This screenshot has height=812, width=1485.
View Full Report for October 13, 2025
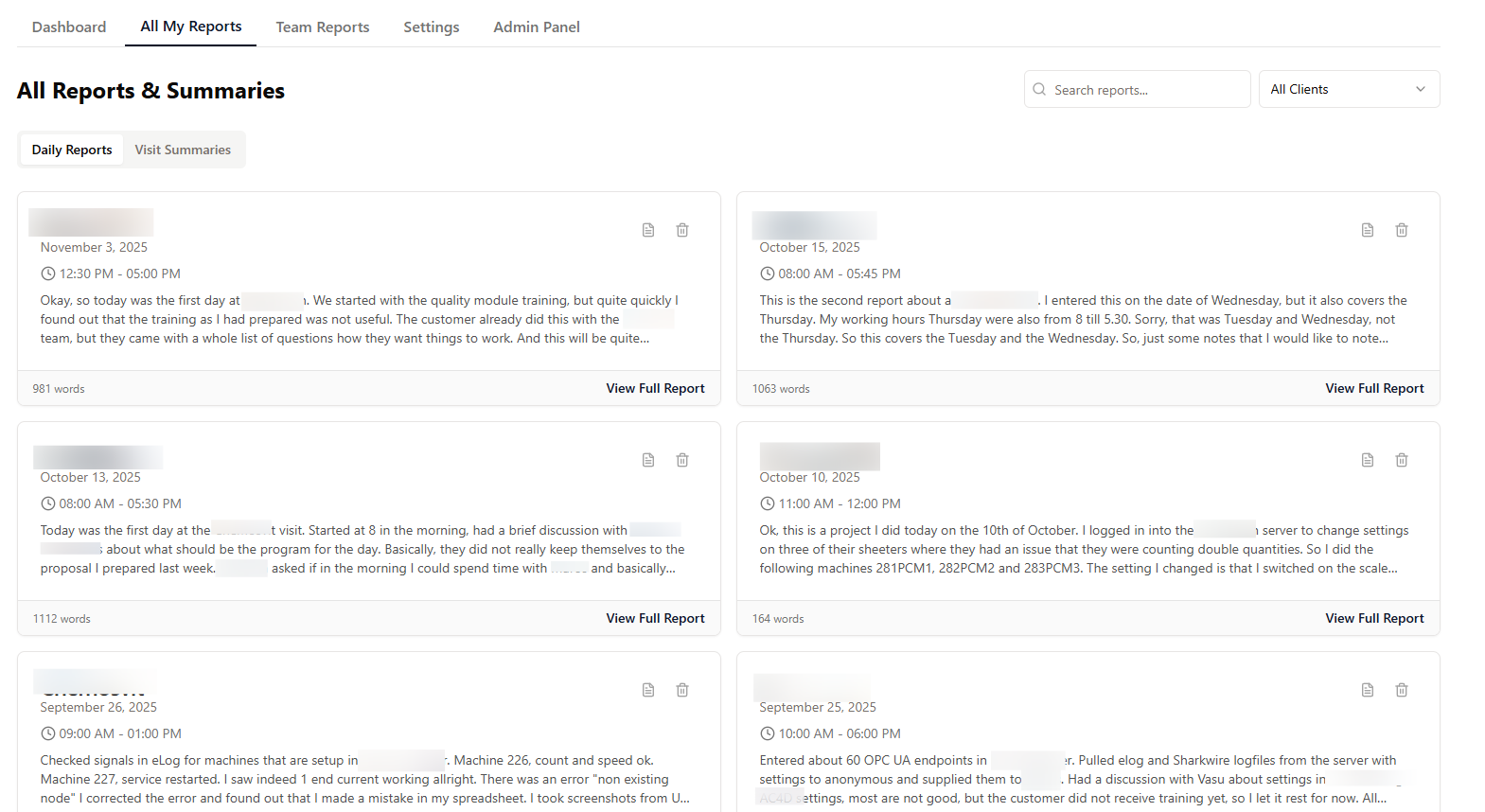click(656, 618)
